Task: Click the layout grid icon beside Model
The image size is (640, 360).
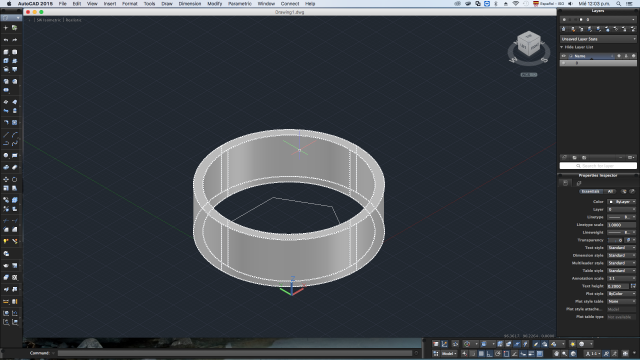Action: point(436,353)
